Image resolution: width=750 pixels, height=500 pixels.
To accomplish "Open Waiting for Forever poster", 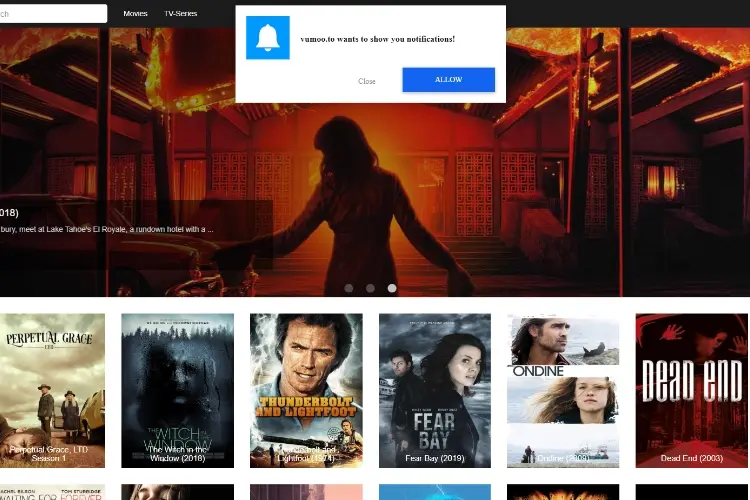I will coord(52,492).
